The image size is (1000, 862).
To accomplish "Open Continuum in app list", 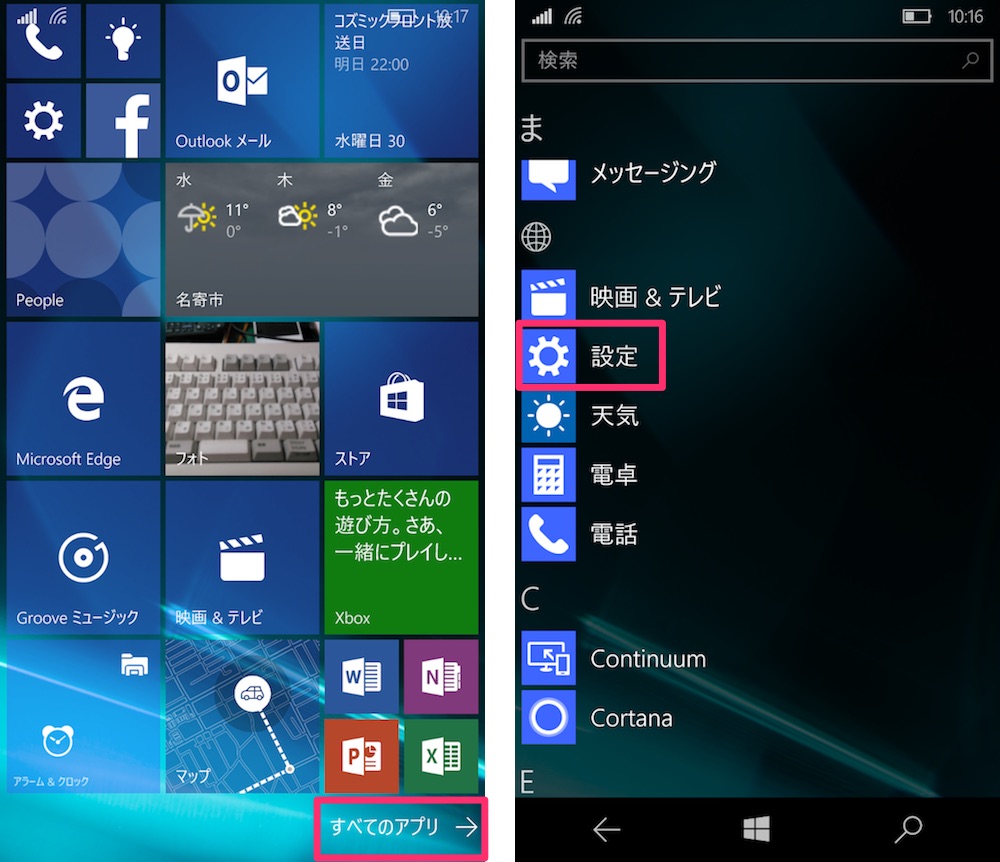I will coord(614,658).
